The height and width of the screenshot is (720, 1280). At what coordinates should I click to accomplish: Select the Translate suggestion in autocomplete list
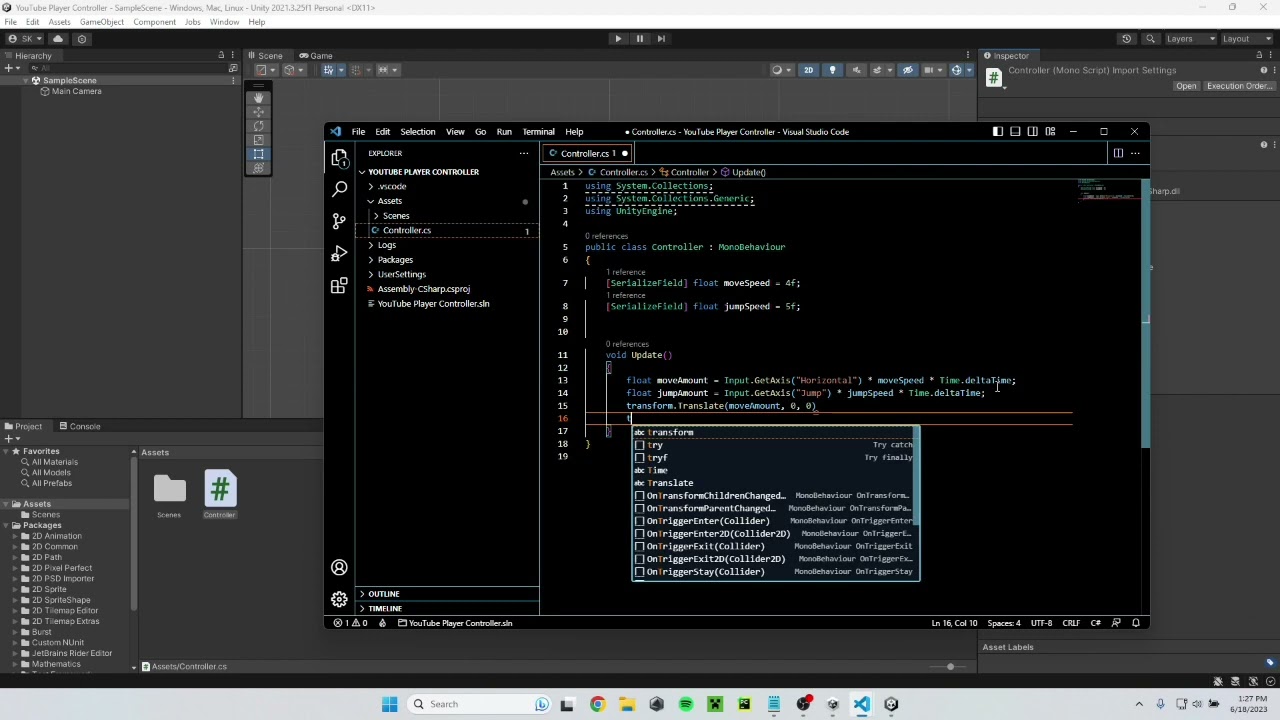775,483
